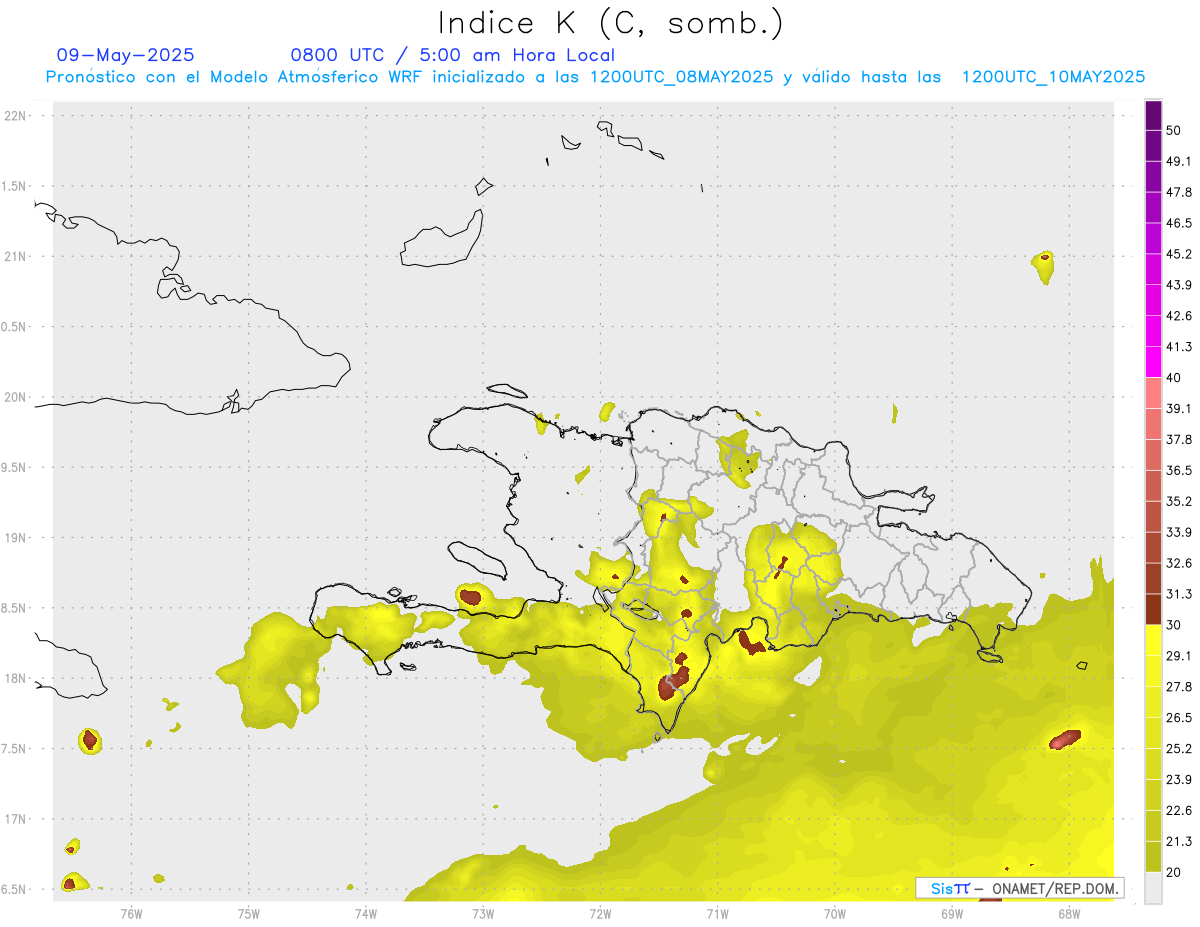Click the colorbar value '43.9'

click(1179, 285)
